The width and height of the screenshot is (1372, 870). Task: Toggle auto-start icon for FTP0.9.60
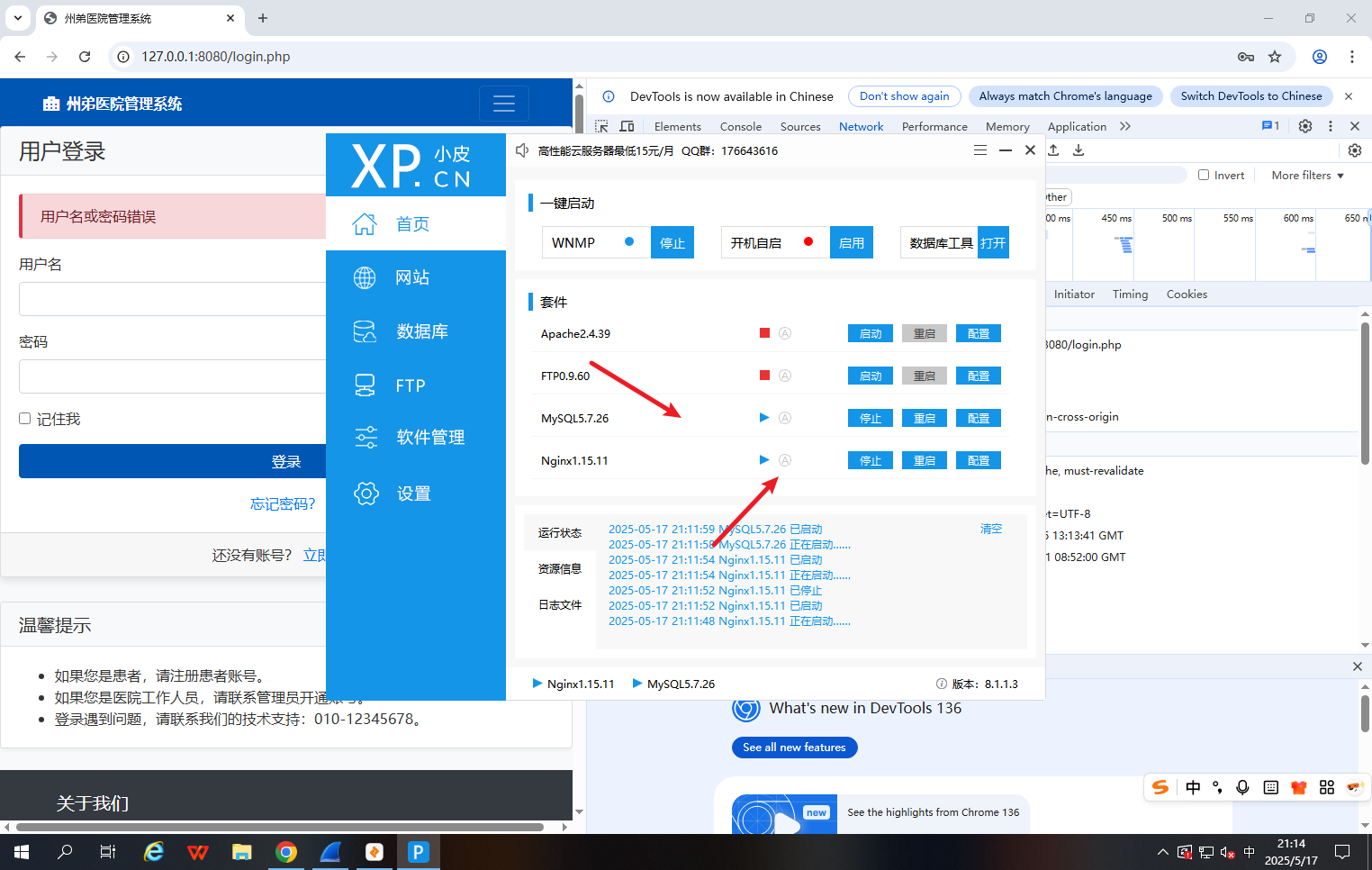coord(785,376)
